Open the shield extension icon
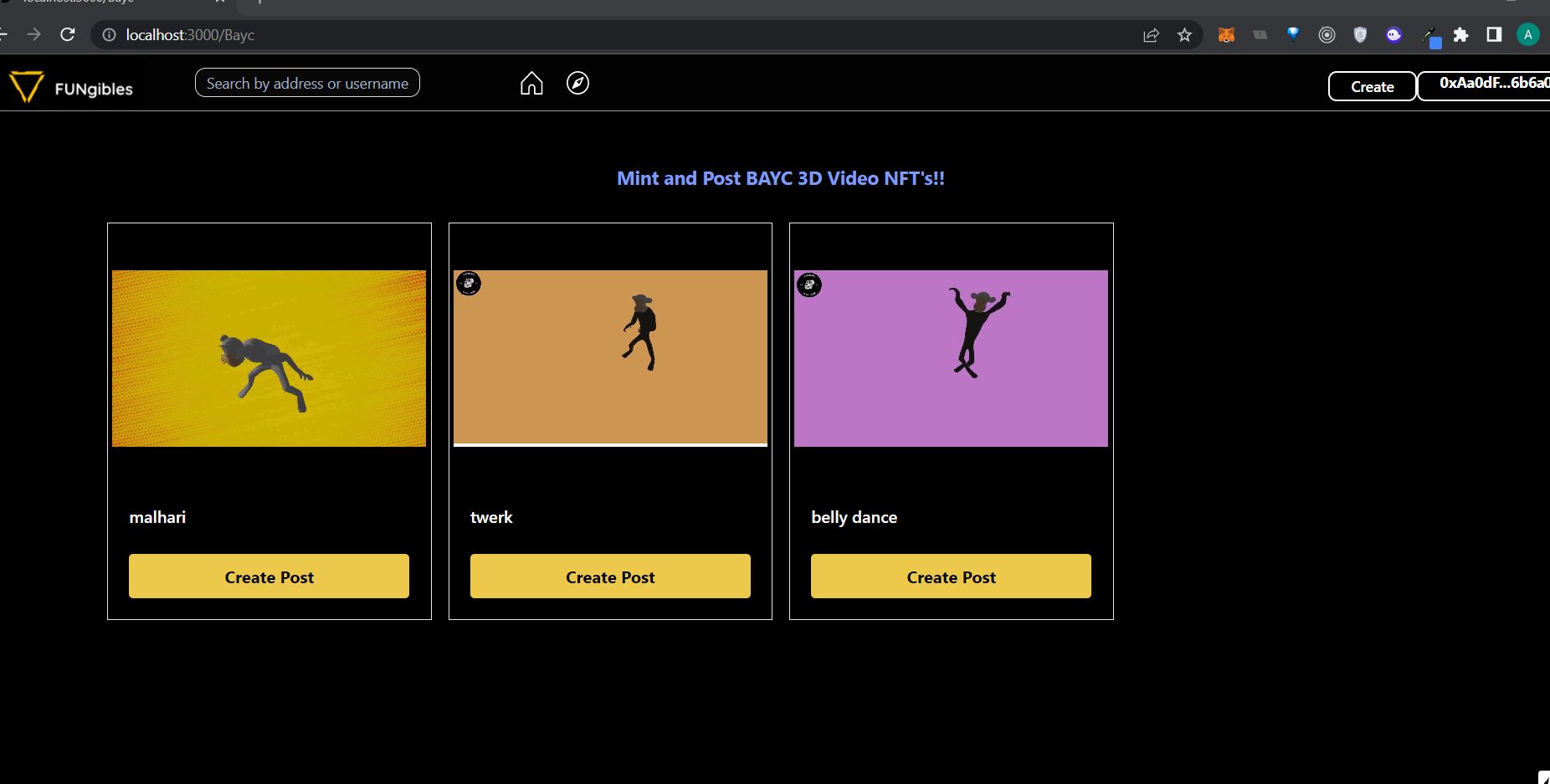This screenshot has width=1550, height=784. (x=1360, y=35)
